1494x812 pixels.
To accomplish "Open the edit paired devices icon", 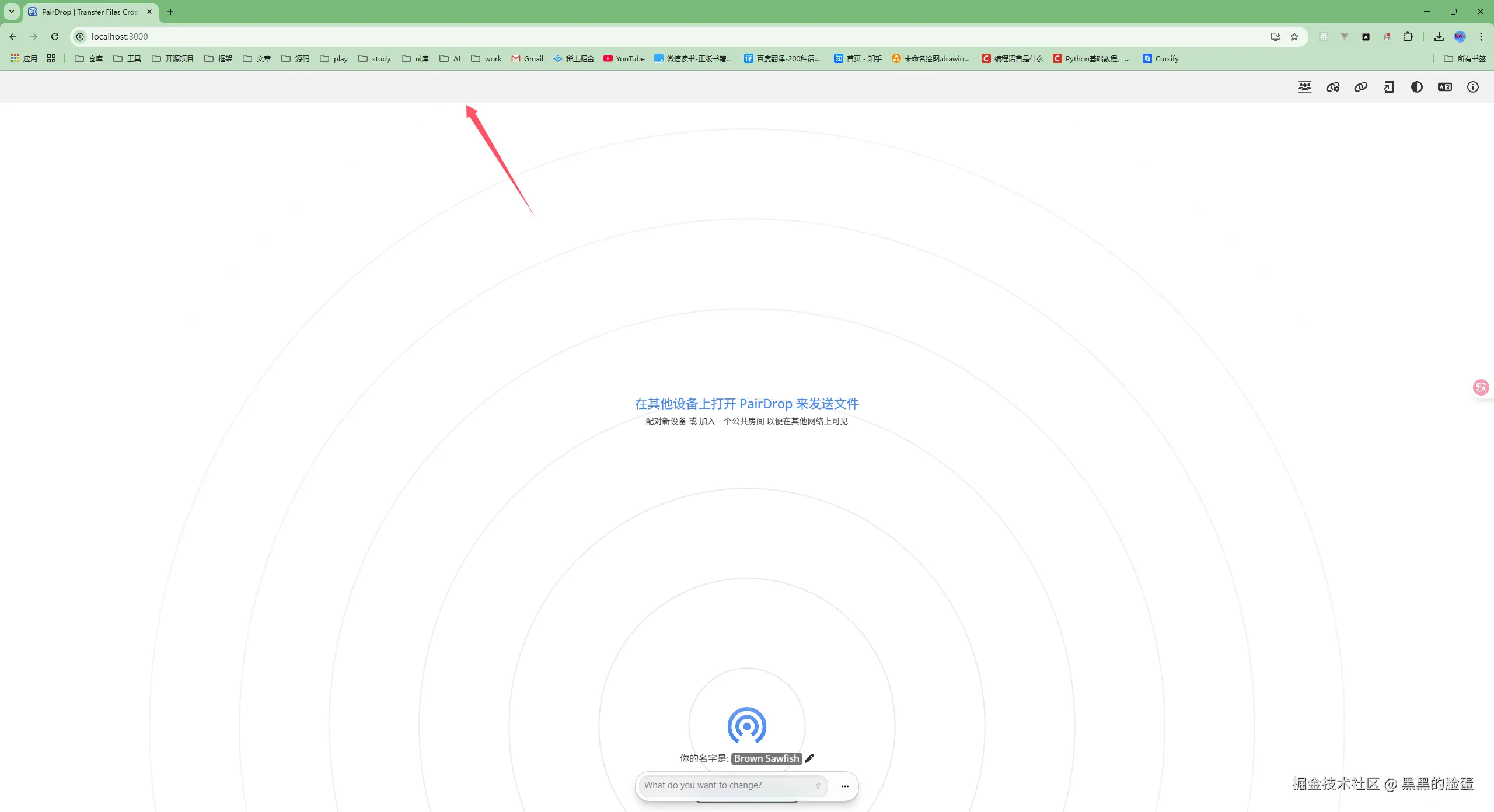I will 1332,87.
